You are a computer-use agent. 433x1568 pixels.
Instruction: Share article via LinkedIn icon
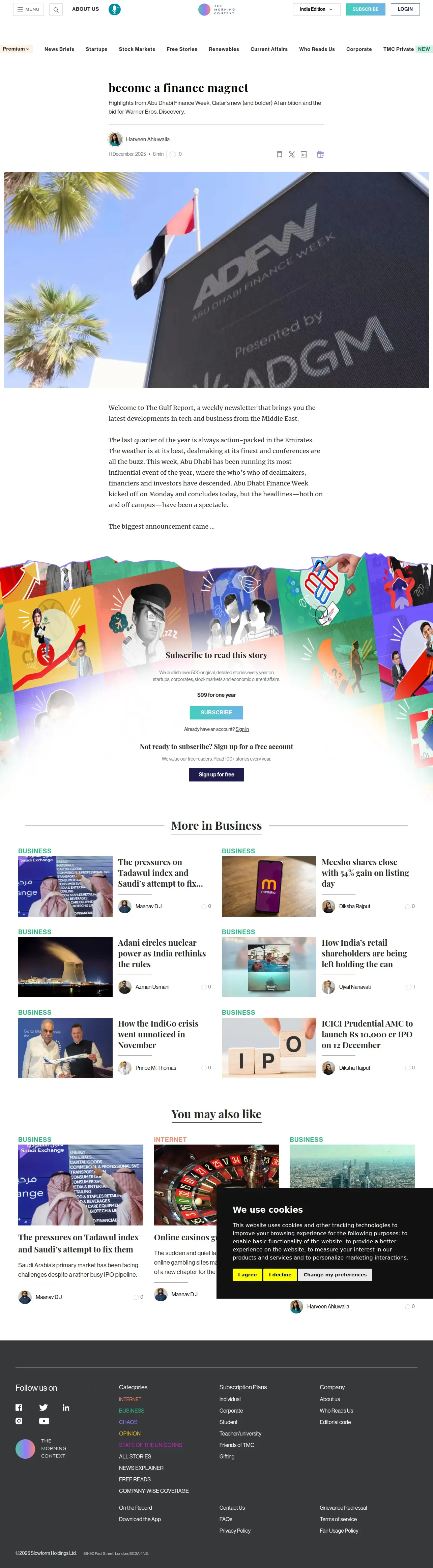(304, 155)
